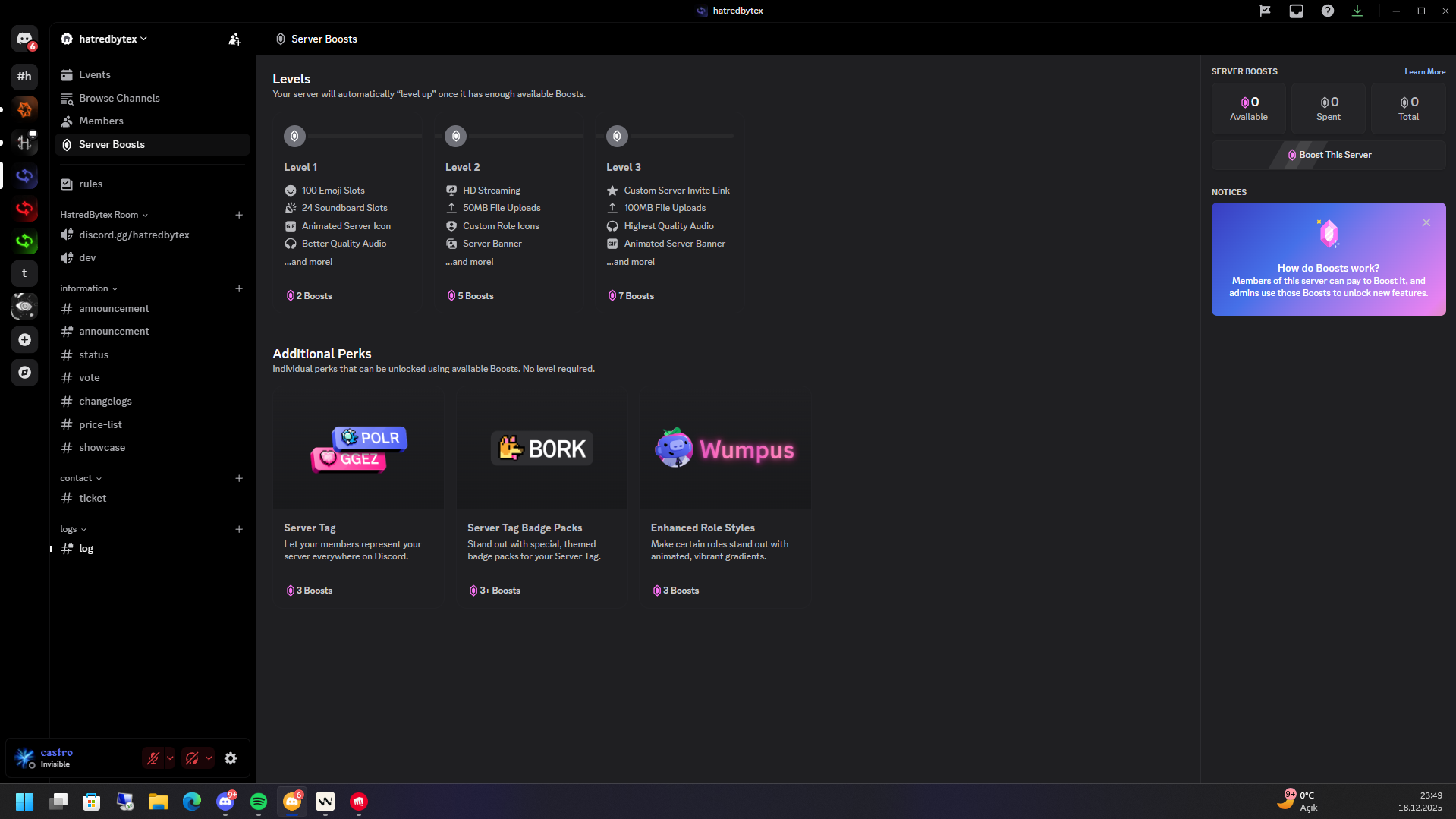The height and width of the screenshot is (819, 1456).
Task: Open the showcase channel
Action: tap(153, 448)
